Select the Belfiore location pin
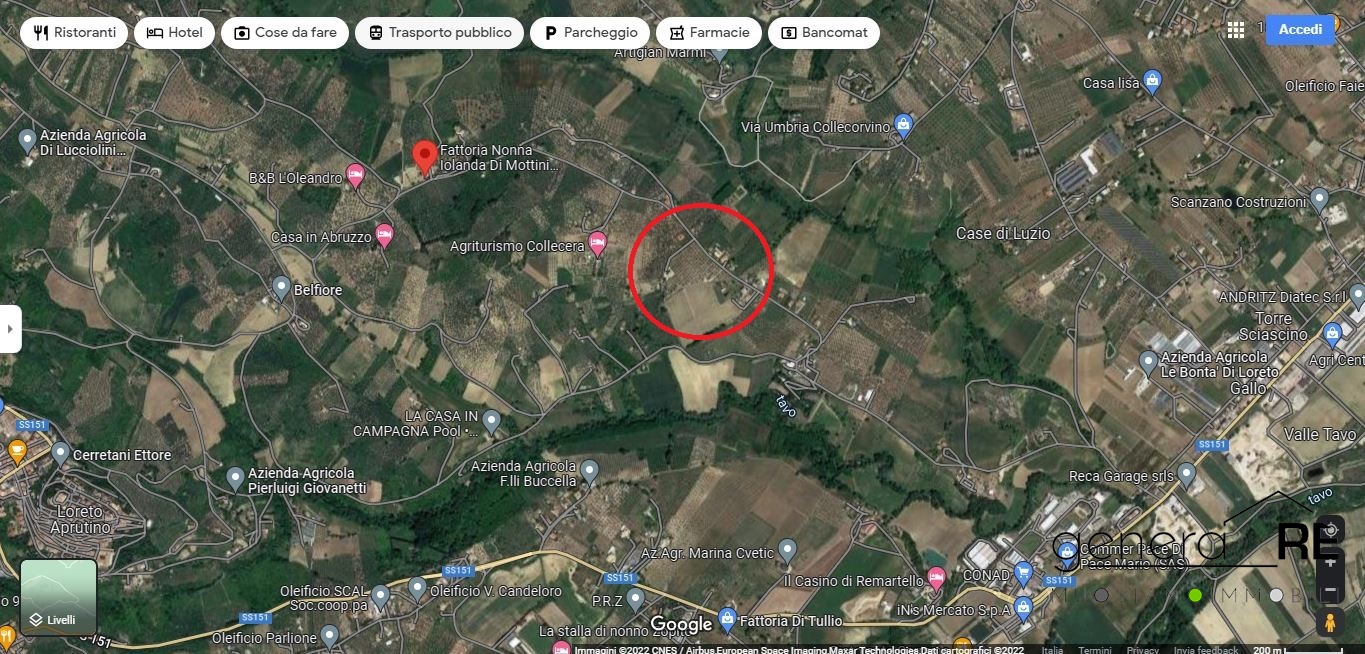Viewport: 1365px width, 654px height. click(282, 288)
